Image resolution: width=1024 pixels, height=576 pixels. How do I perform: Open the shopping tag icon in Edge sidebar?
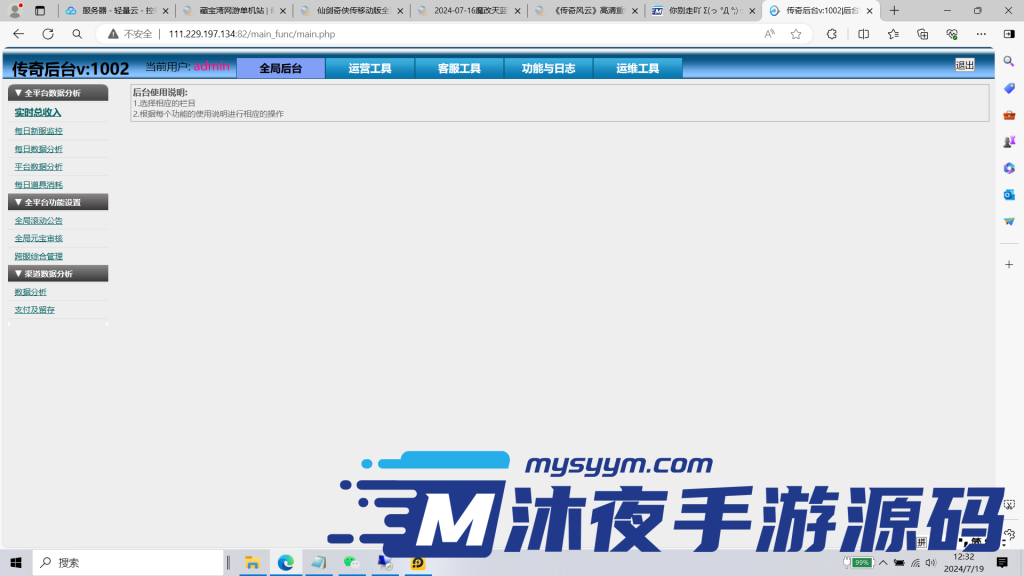coord(1009,88)
